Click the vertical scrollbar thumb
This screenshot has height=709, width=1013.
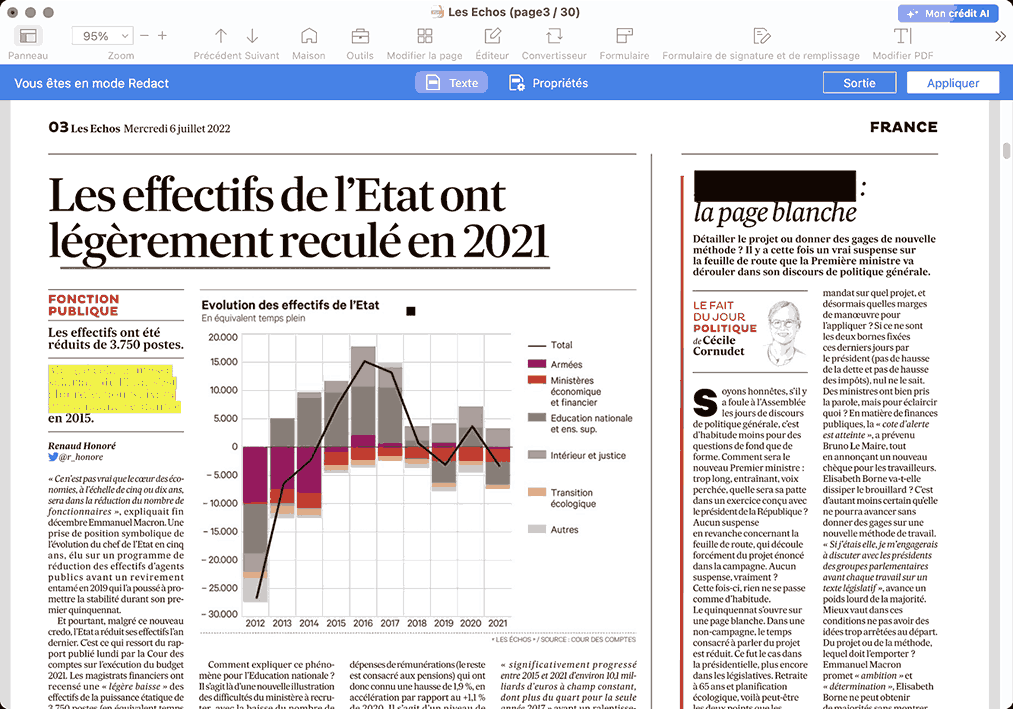point(1006,150)
